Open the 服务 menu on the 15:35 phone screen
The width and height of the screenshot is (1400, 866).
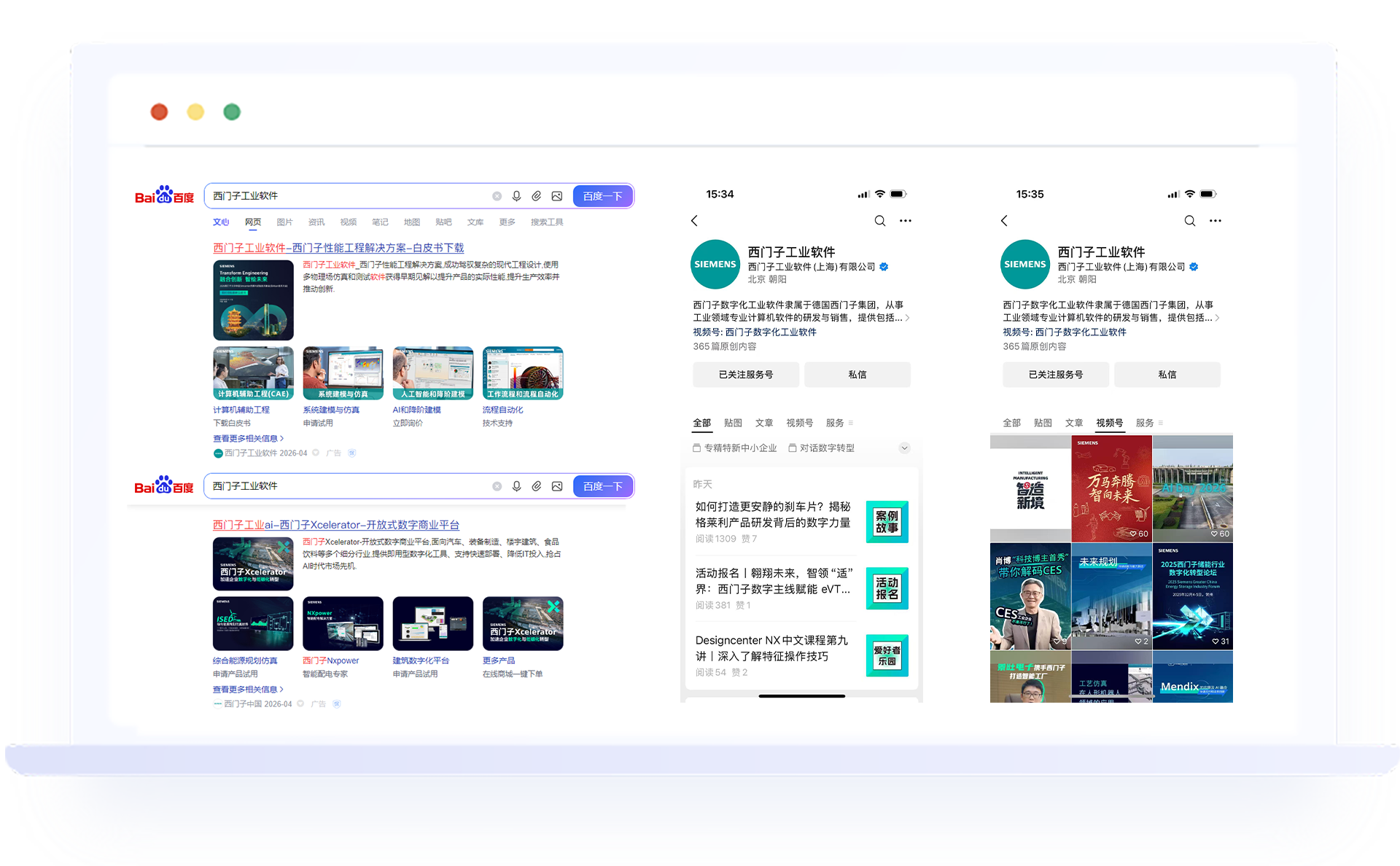pyautogui.click(x=1149, y=423)
